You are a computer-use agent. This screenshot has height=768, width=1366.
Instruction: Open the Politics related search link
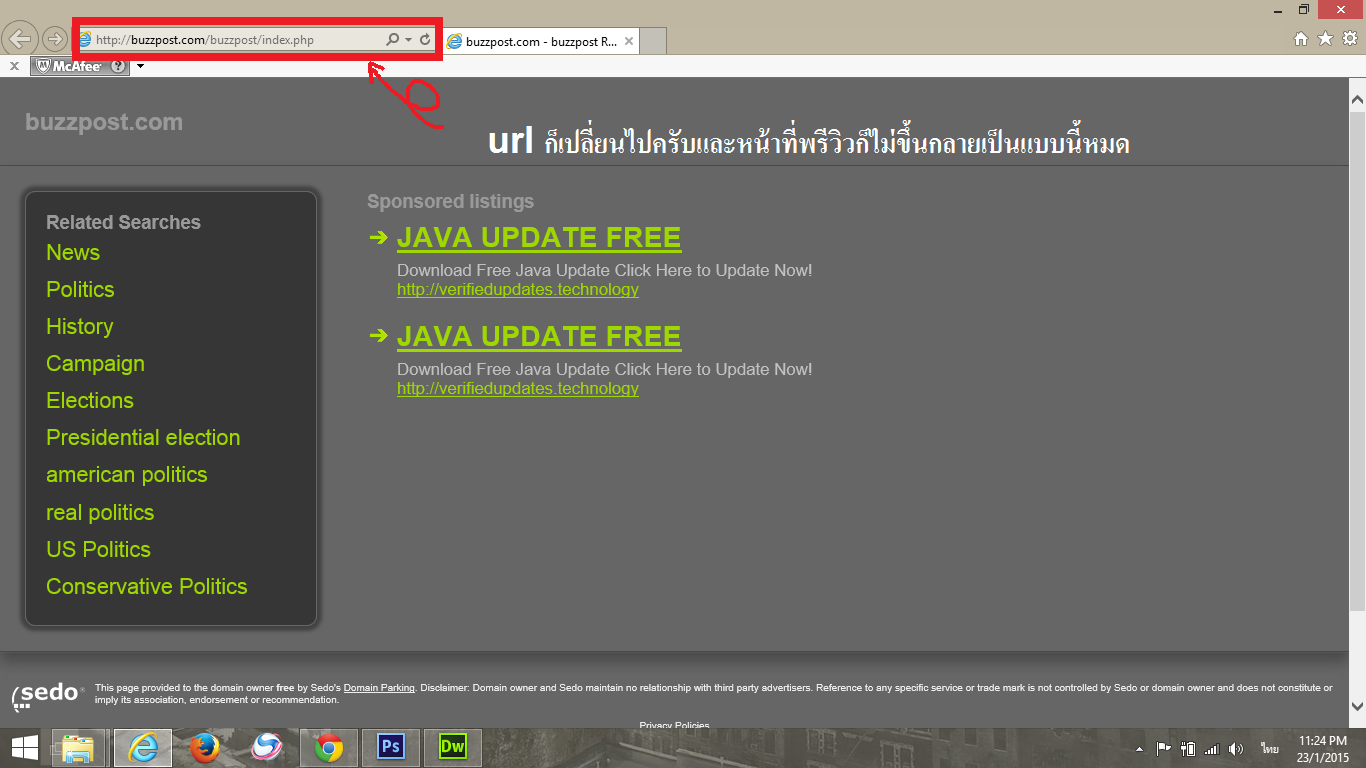pos(80,290)
